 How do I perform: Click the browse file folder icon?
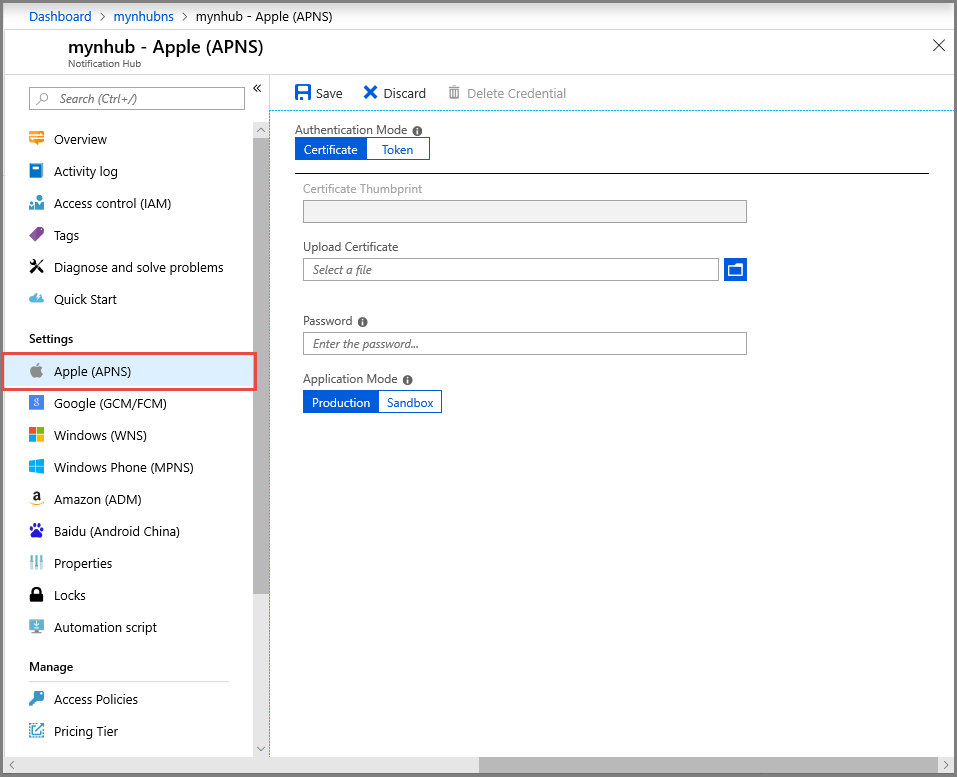735,269
